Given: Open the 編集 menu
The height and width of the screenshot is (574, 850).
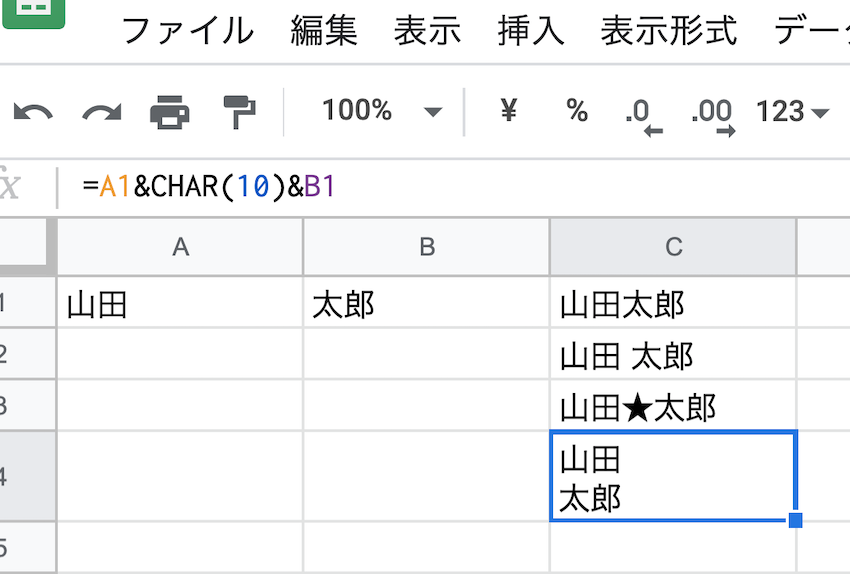Looking at the screenshot, I should click(324, 31).
